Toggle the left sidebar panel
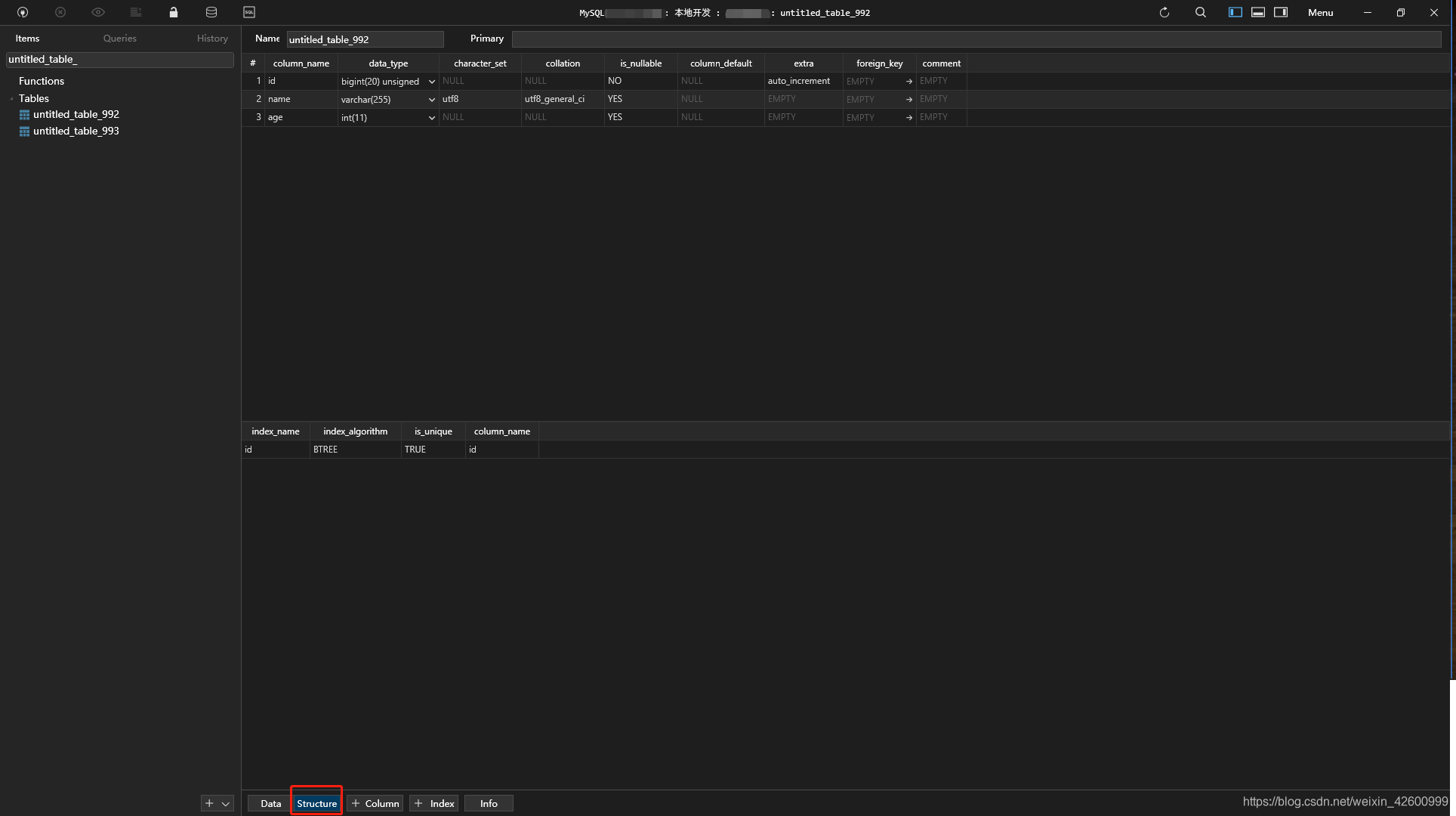This screenshot has height=816, width=1456. [1235, 12]
